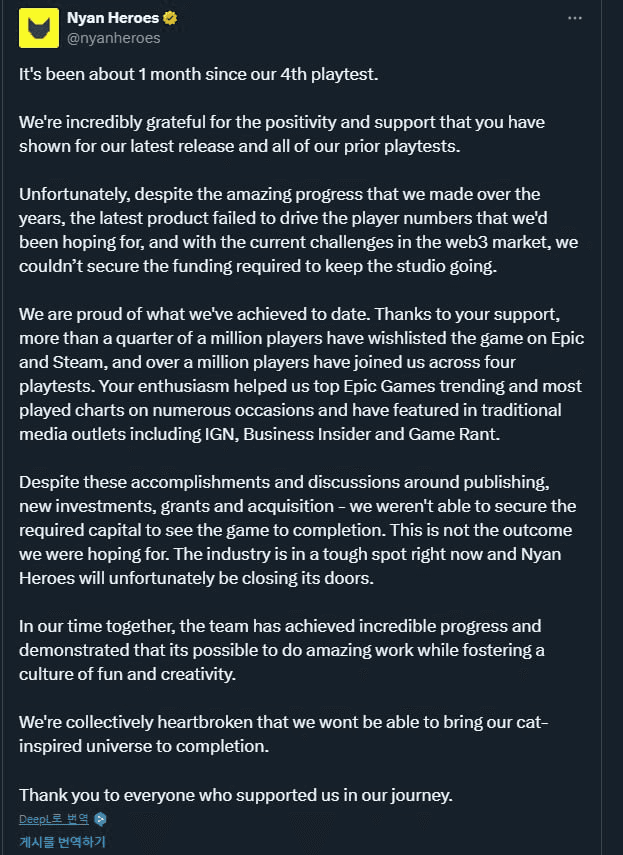Translate with the DeepL로 번역 link

point(53,818)
